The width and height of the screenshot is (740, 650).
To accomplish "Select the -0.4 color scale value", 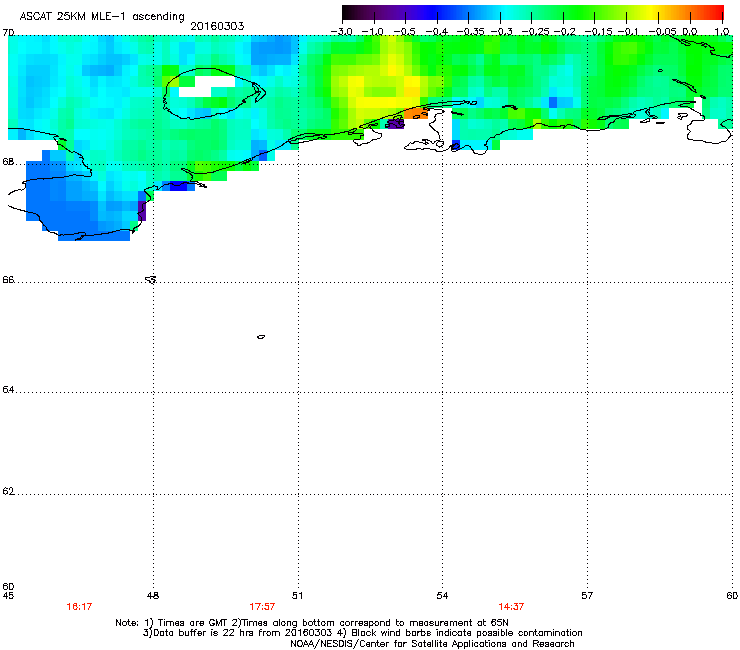I will [436, 32].
